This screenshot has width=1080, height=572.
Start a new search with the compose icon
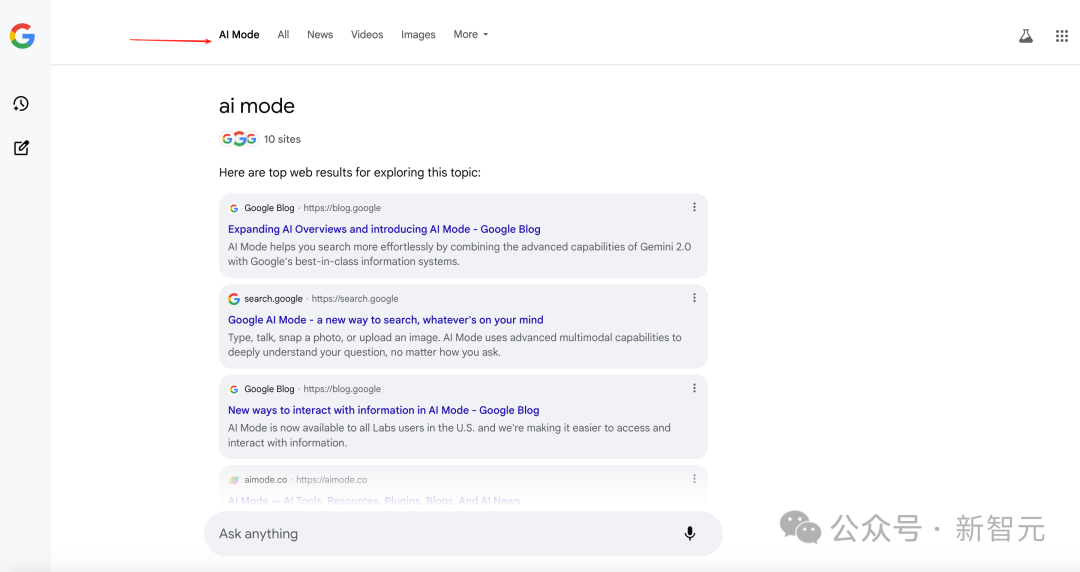pos(21,148)
